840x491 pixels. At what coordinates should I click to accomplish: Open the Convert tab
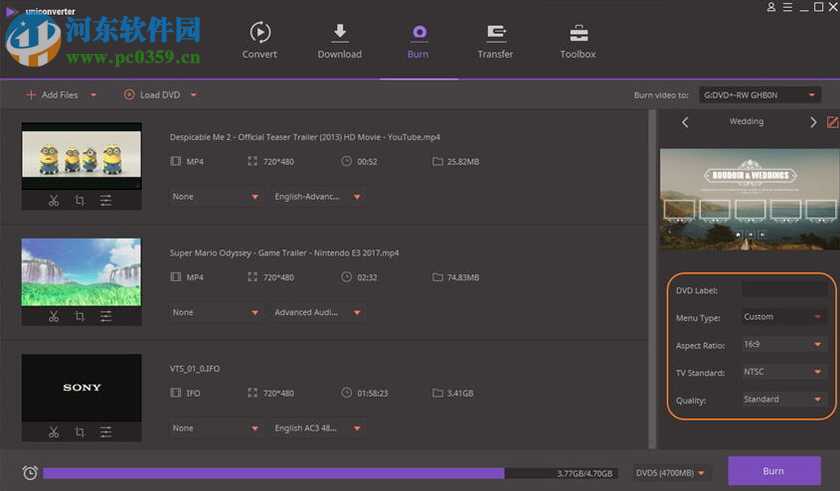coord(259,40)
